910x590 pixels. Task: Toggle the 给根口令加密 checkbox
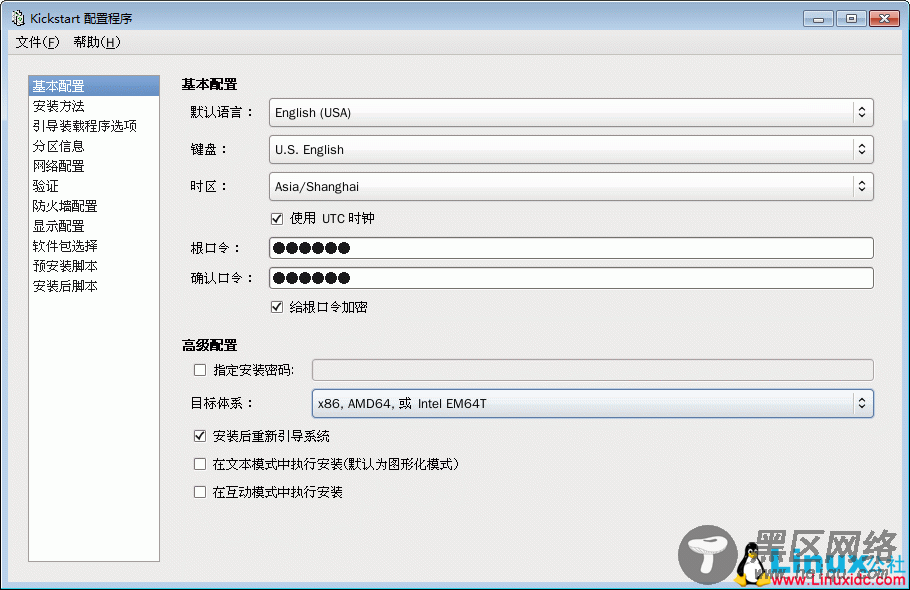[x=277, y=307]
